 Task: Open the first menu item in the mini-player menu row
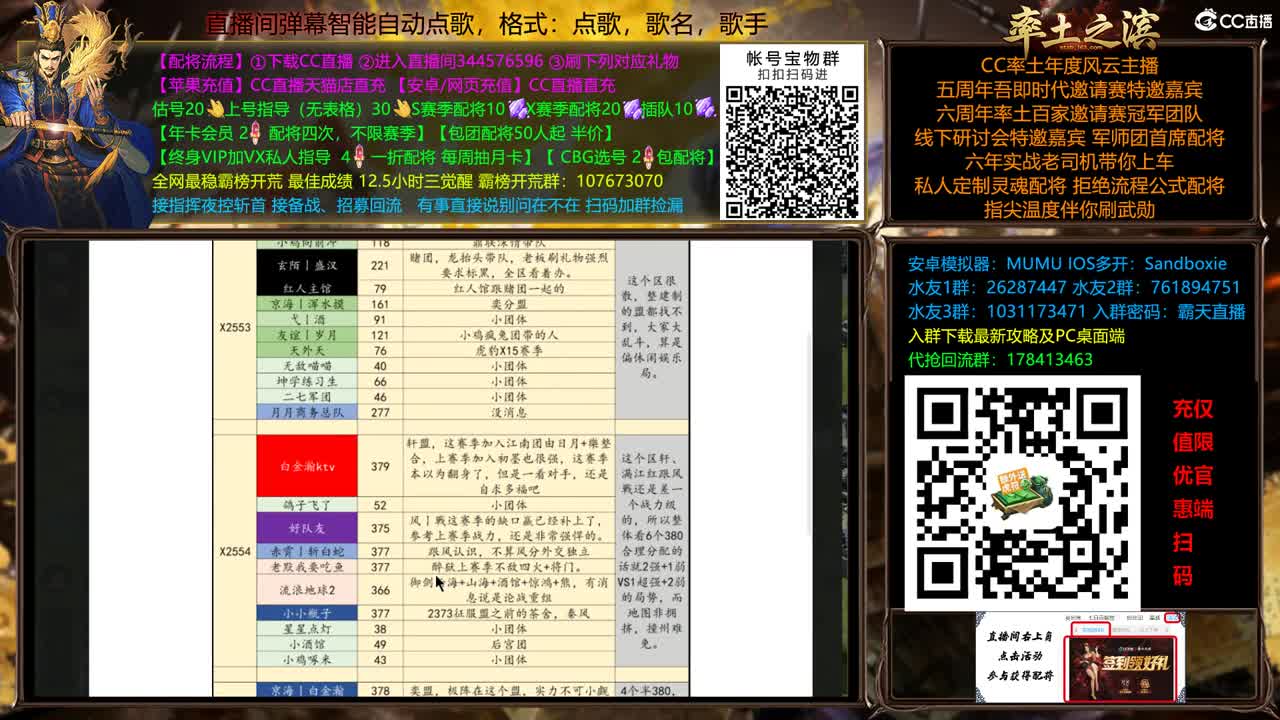point(1070,618)
